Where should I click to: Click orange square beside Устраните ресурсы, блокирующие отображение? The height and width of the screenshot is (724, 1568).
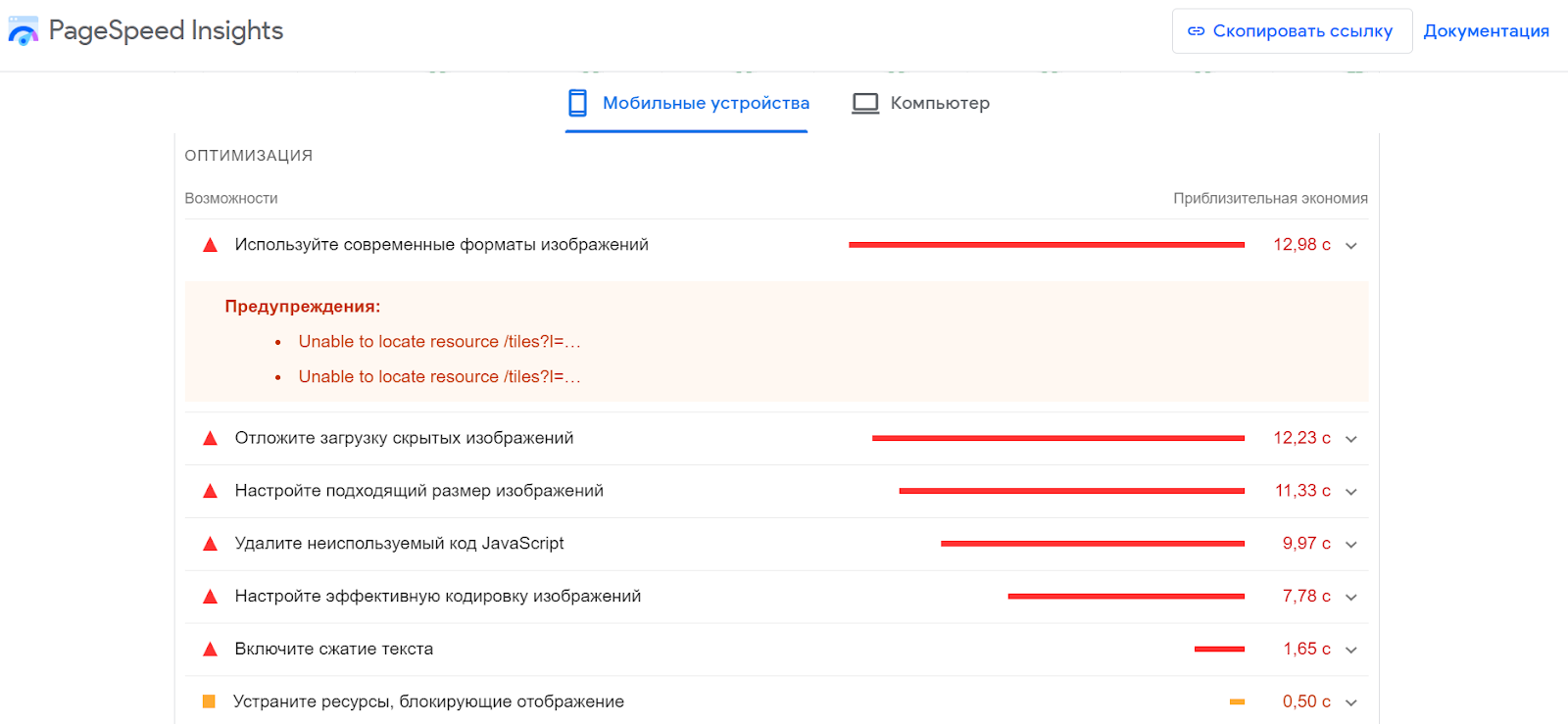pos(209,701)
